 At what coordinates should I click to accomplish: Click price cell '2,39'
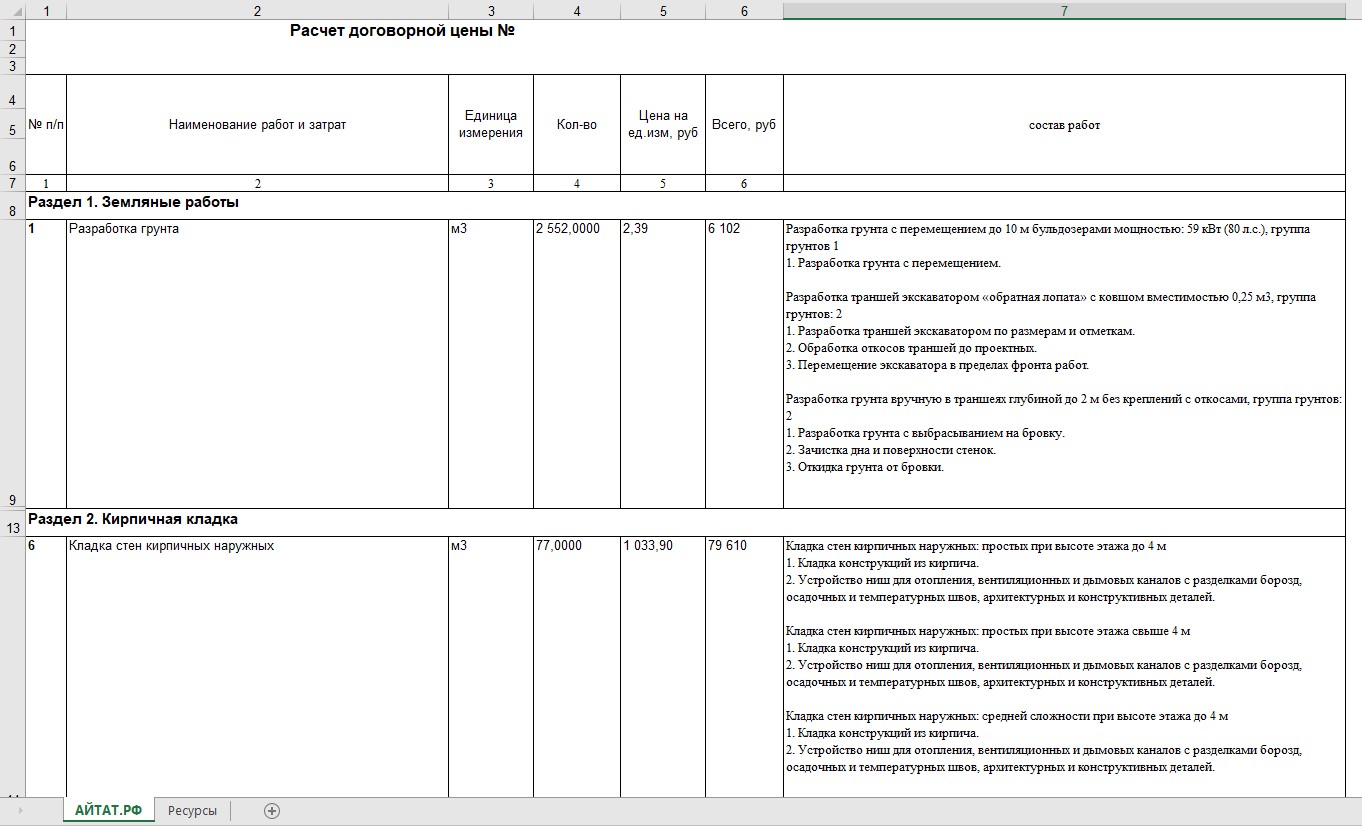coord(663,364)
